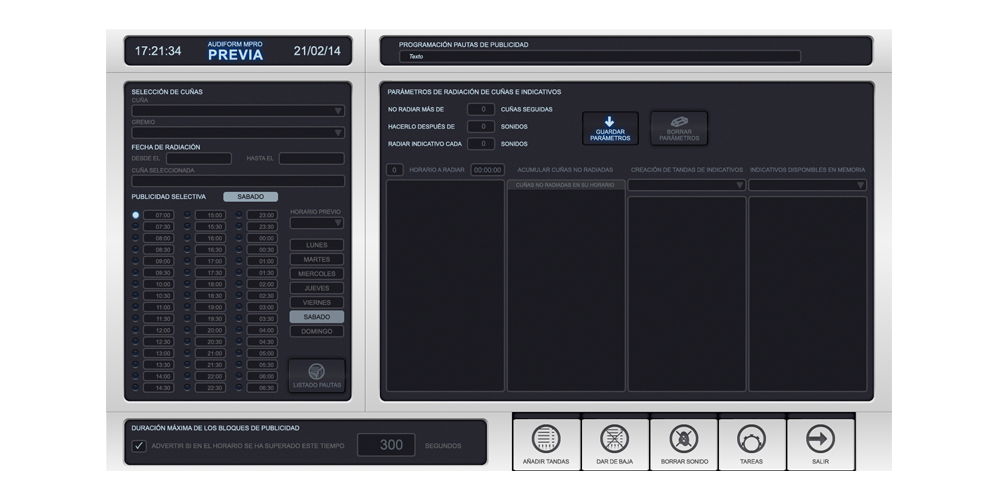Select the Jueves day button
The width and height of the screenshot is (1000, 500).
[x=317, y=288]
